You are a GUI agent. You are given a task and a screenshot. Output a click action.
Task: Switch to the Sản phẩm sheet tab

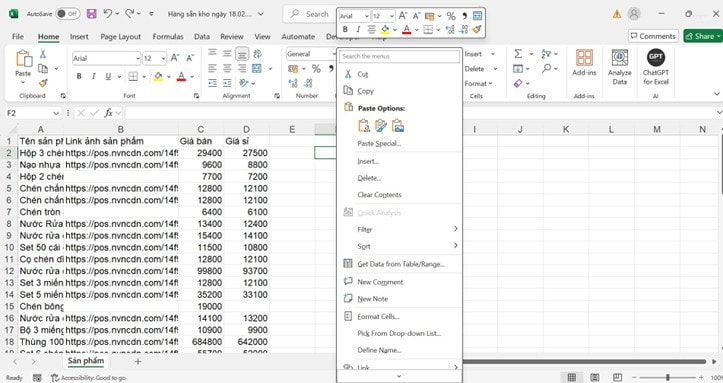[86, 361]
